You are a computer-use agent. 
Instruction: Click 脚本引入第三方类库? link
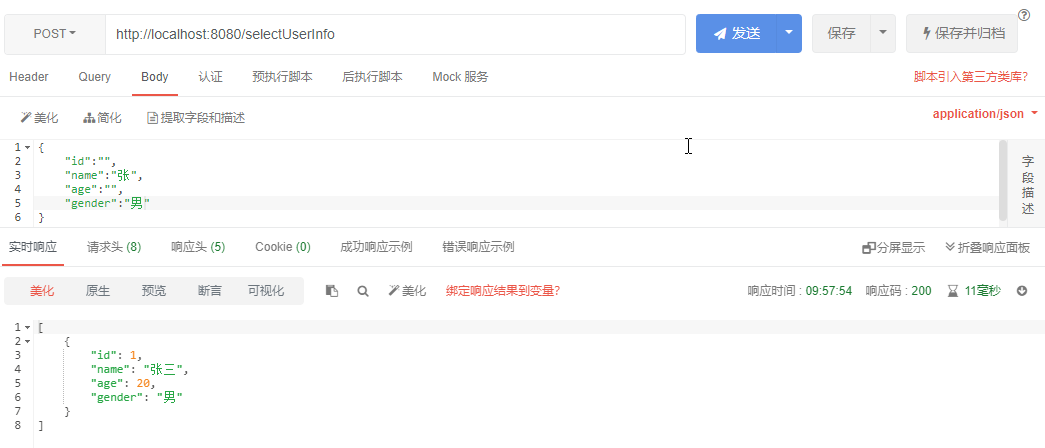coord(970,77)
